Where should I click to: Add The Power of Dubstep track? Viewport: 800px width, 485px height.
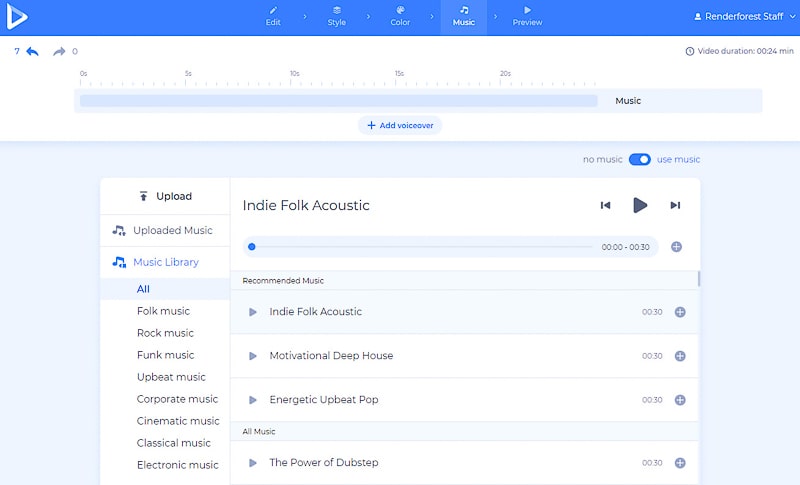(680, 463)
